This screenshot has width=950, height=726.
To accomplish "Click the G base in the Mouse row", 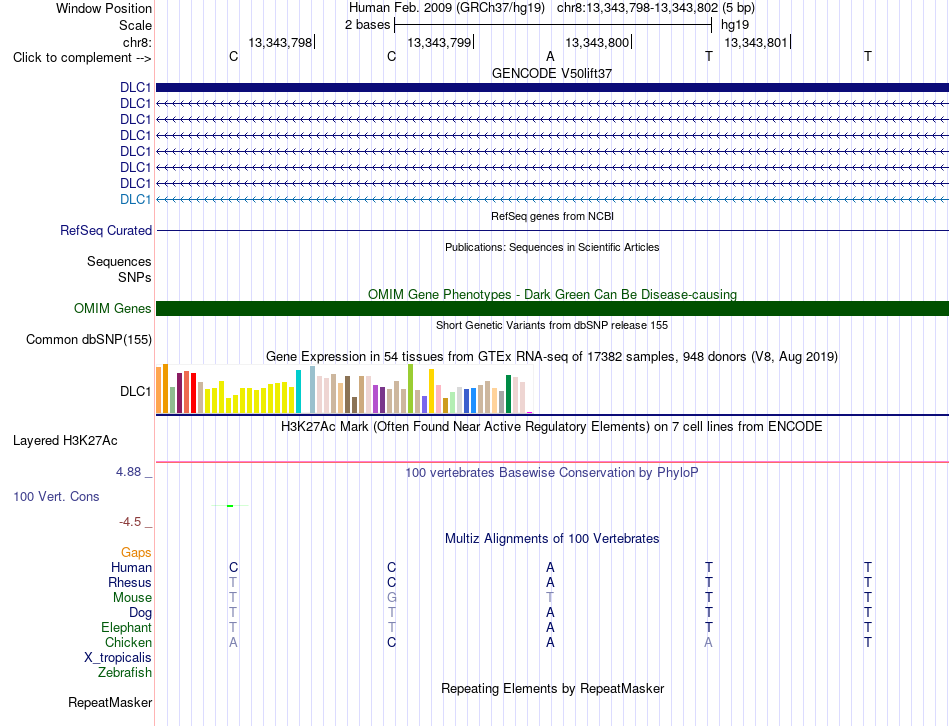I will 391,598.
